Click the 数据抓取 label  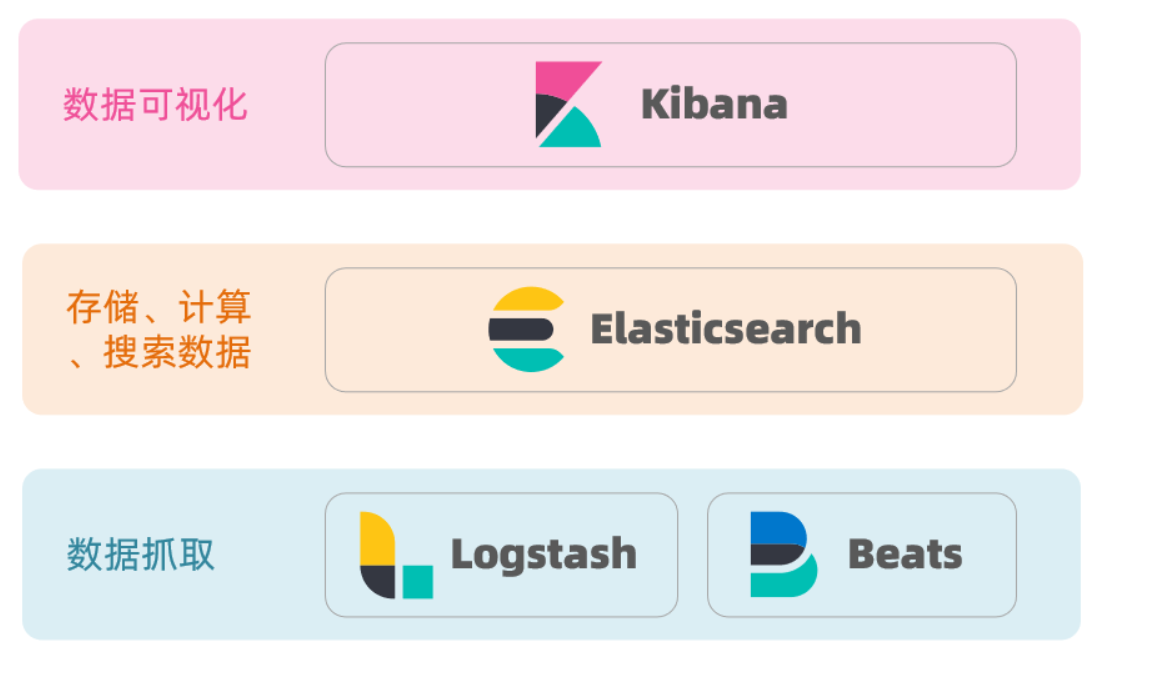click(141, 554)
